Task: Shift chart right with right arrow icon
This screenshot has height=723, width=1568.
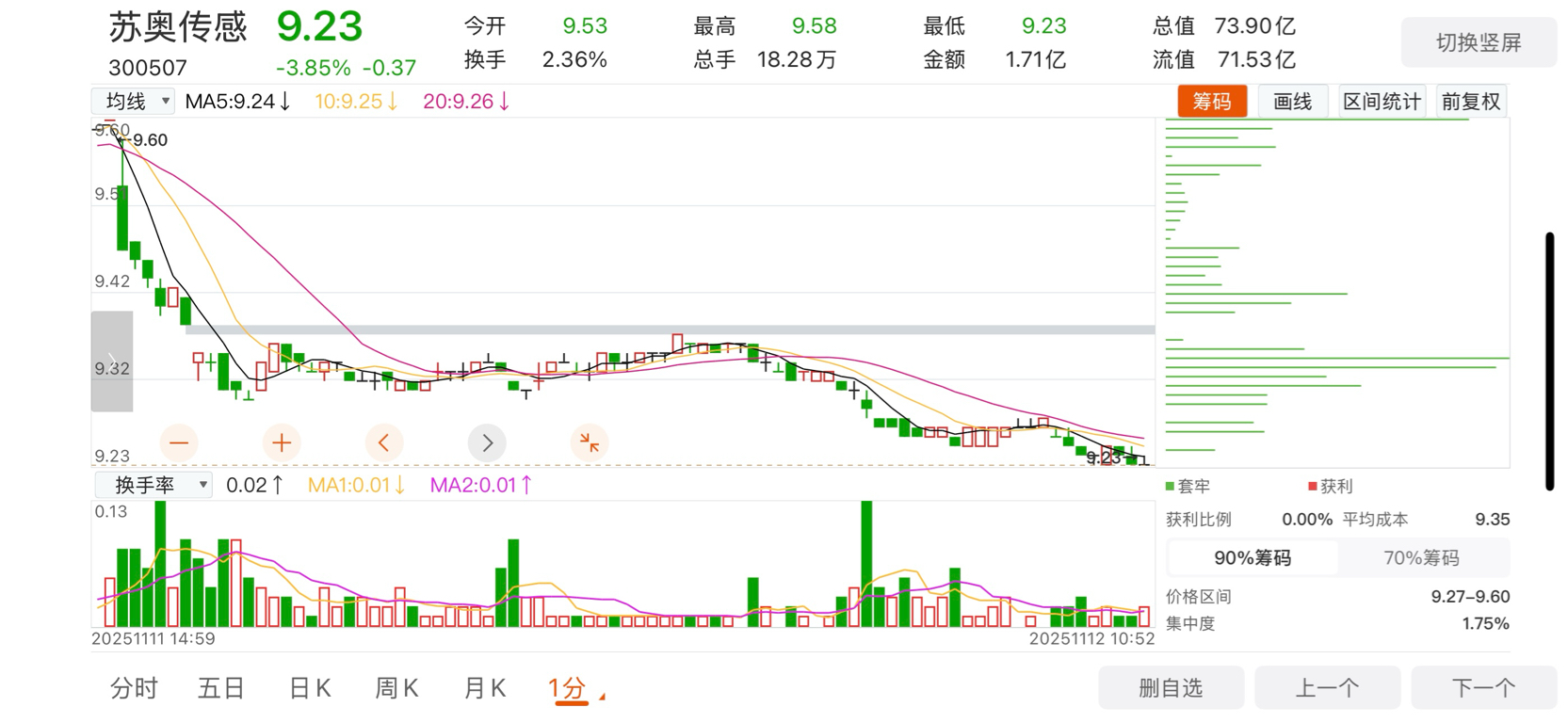Action: point(487,442)
